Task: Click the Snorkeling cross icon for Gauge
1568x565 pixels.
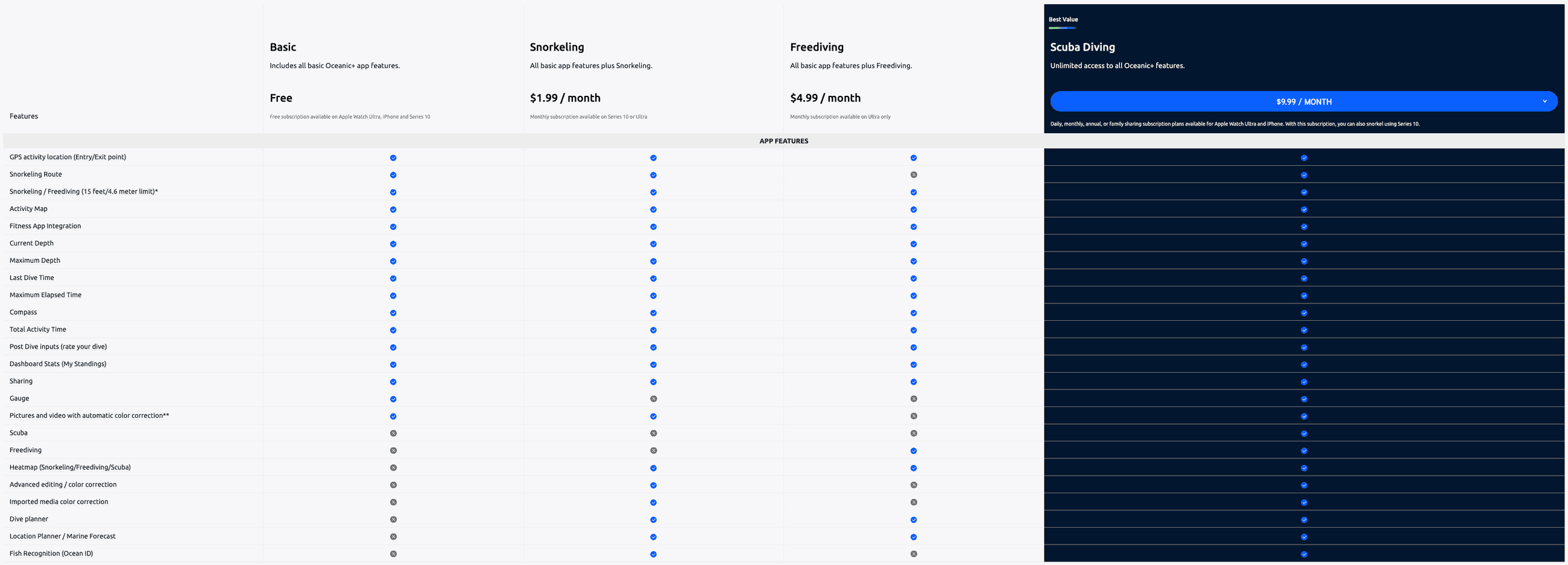Action: click(653, 399)
